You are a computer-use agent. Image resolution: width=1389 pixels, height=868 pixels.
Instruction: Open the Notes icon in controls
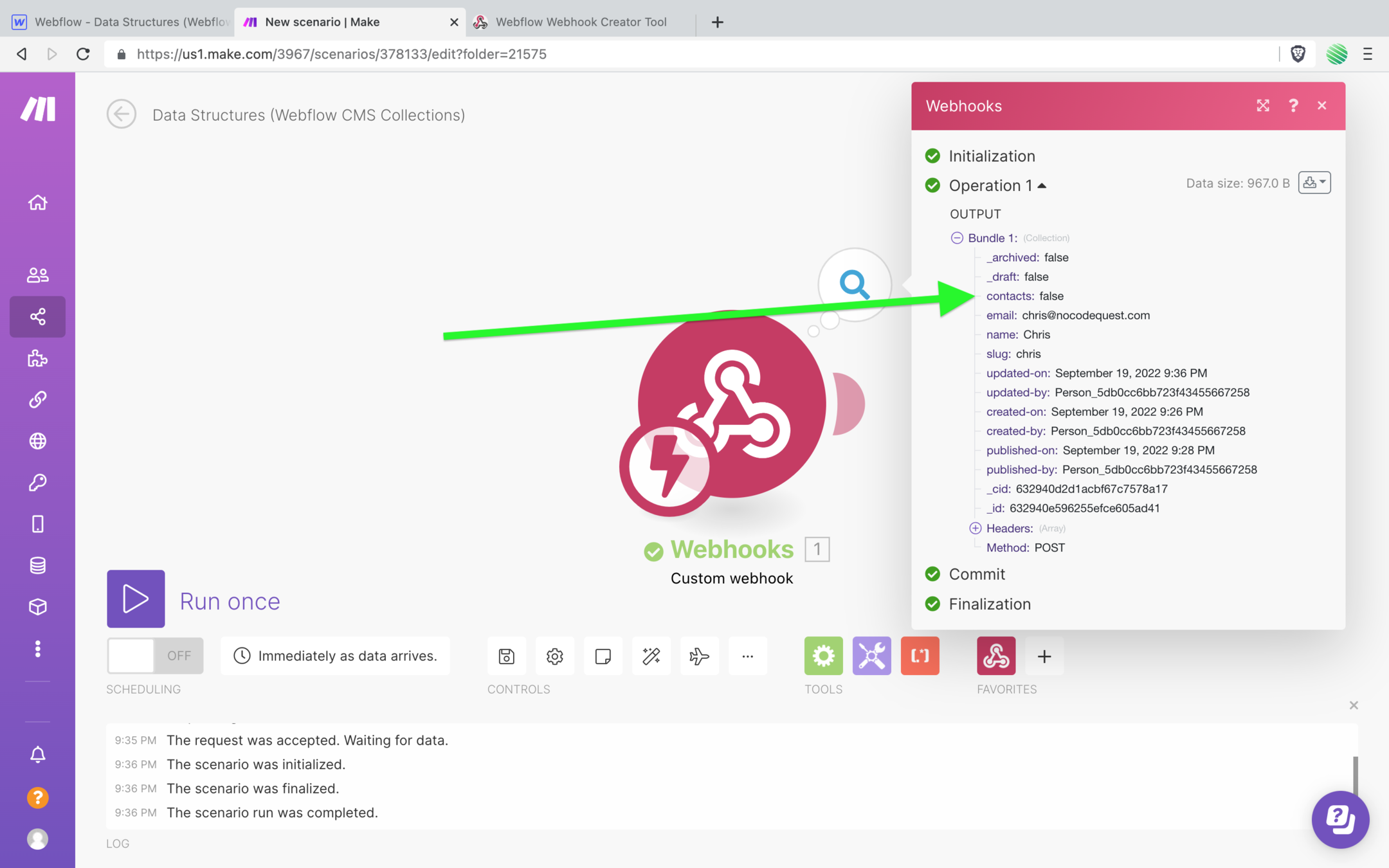pos(603,656)
